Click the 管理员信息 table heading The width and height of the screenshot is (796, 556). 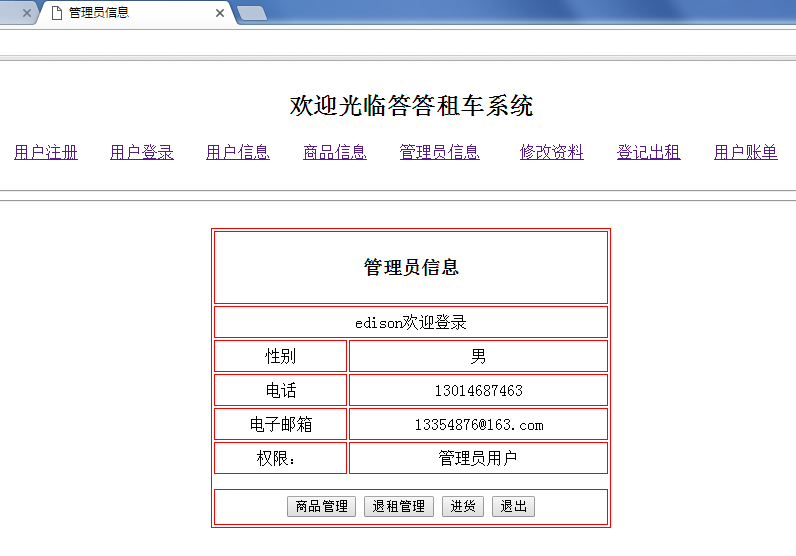411,268
